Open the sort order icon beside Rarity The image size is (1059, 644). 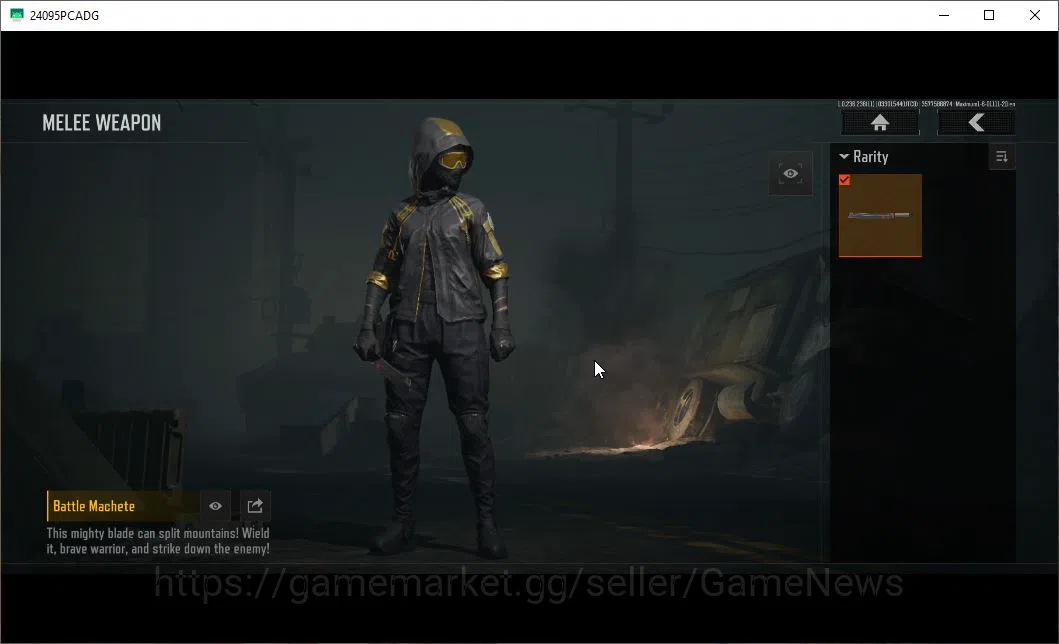coord(1002,157)
